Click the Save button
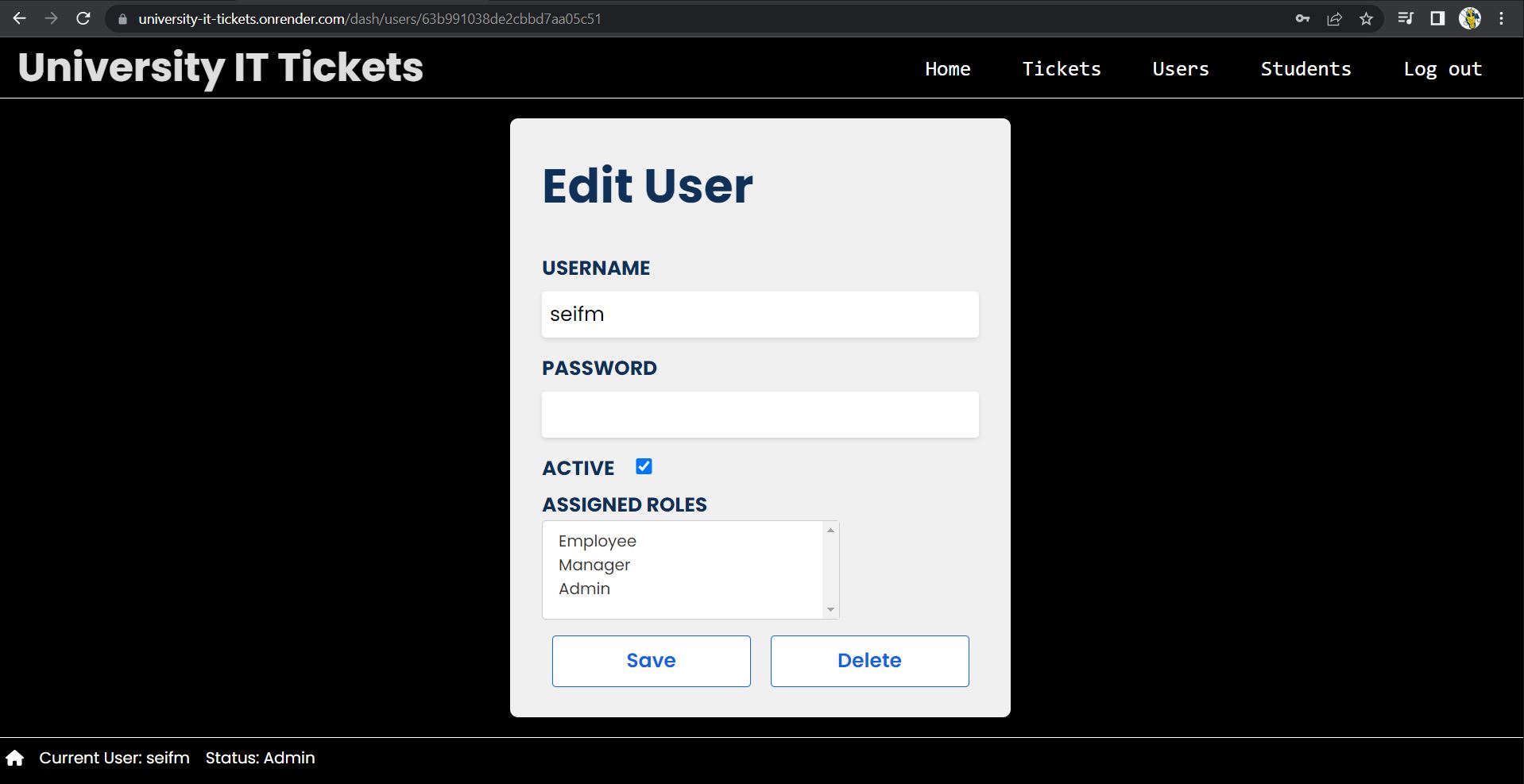This screenshot has width=1524, height=784. coord(651,660)
